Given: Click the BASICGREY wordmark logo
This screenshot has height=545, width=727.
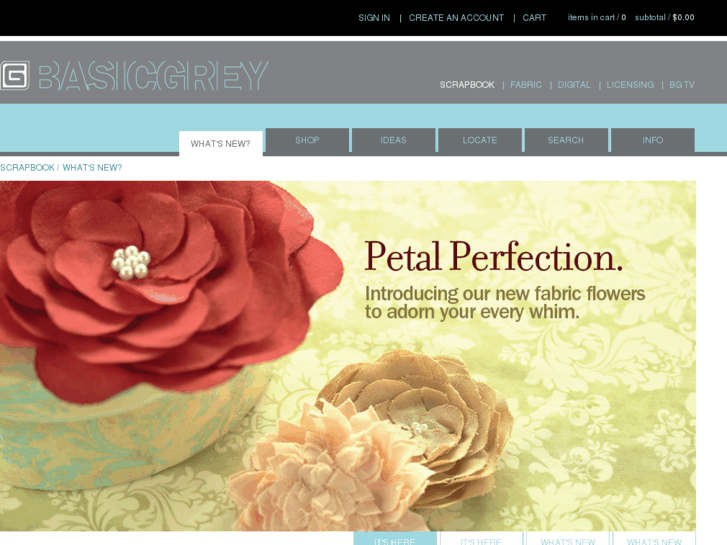Looking at the screenshot, I should [x=153, y=76].
